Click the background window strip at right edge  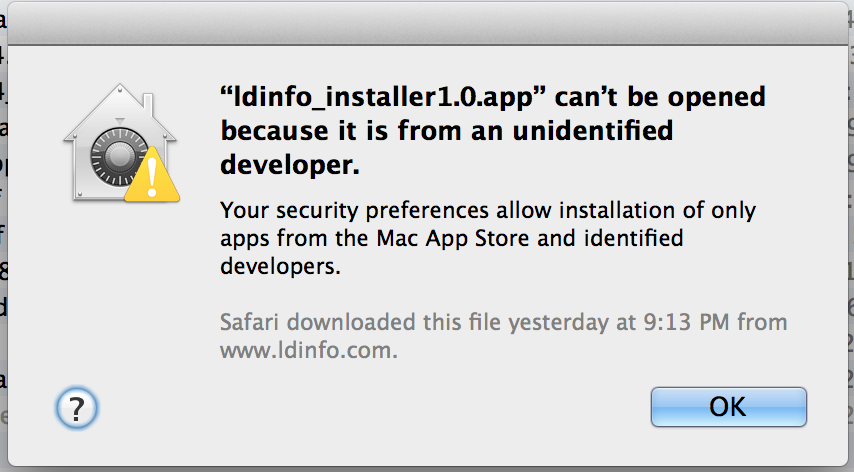851,236
